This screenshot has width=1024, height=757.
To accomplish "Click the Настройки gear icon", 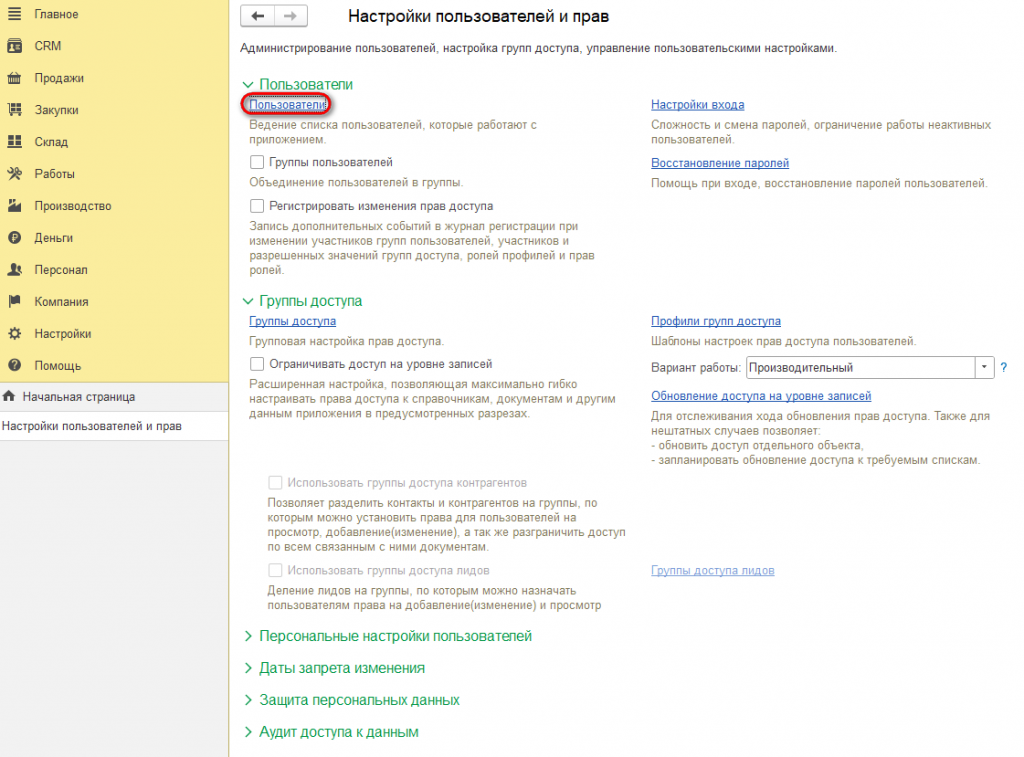I will coord(14,334).
